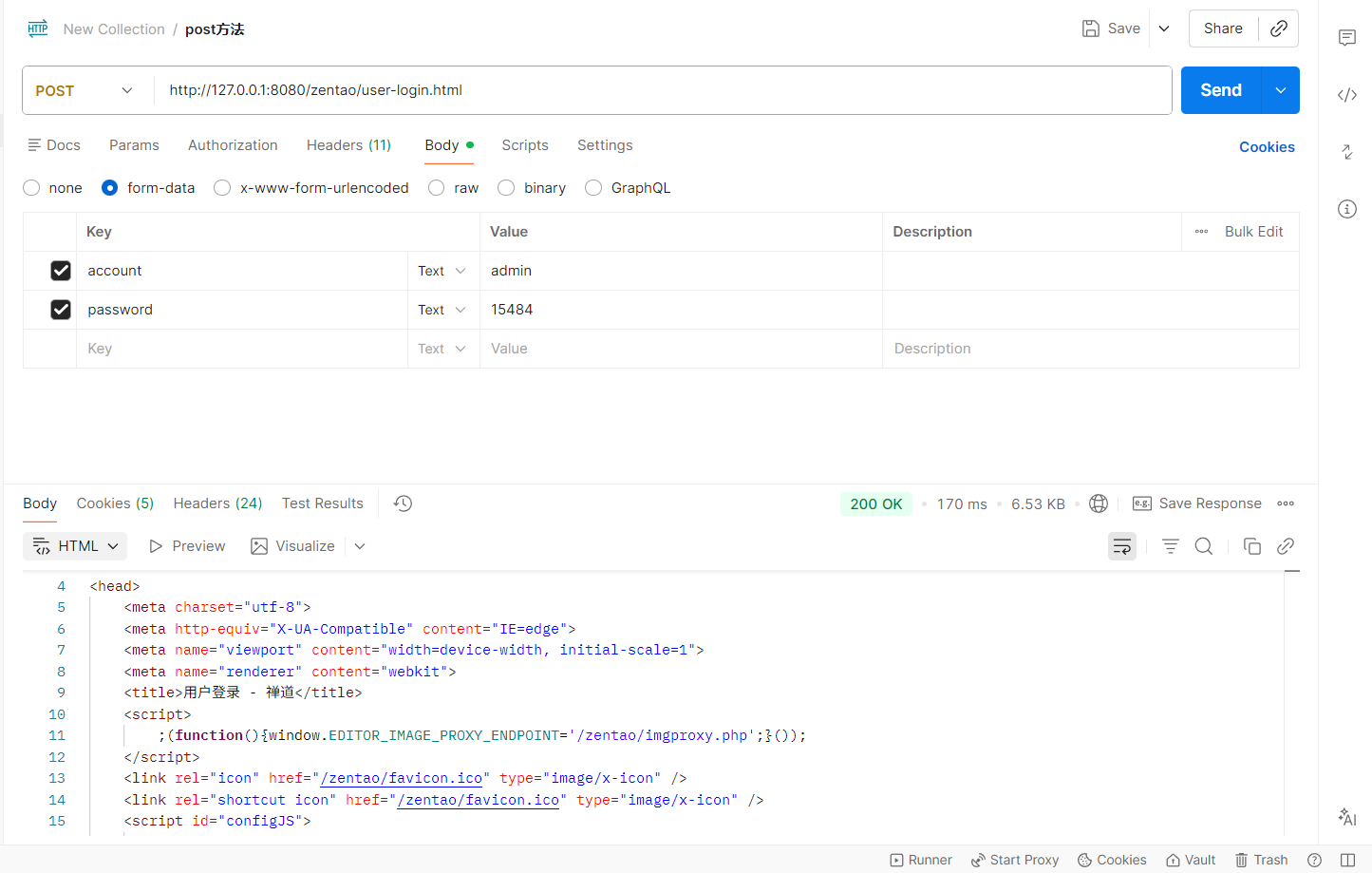Open the response history clock icon
The height and width of the screenshot is (873, 1372).
point(403,503)
